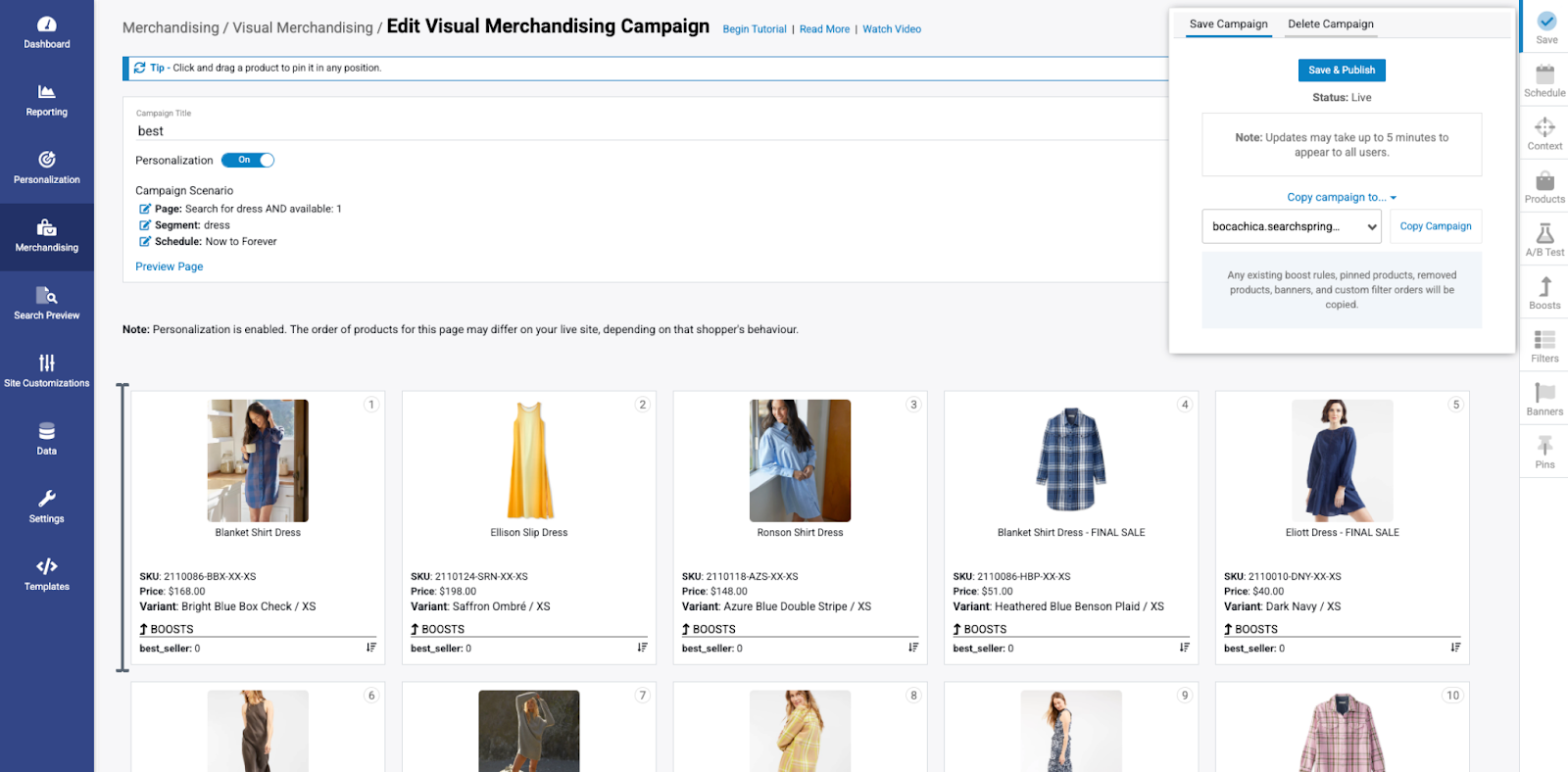Open the Schedule calendar tool
The width and height of the screenshot is (1568, 772).
[1544, 80]
